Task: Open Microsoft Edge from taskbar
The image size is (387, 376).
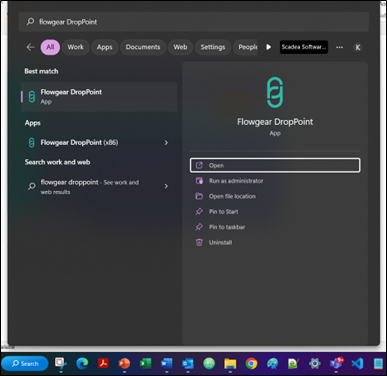Action: [82, 363]
